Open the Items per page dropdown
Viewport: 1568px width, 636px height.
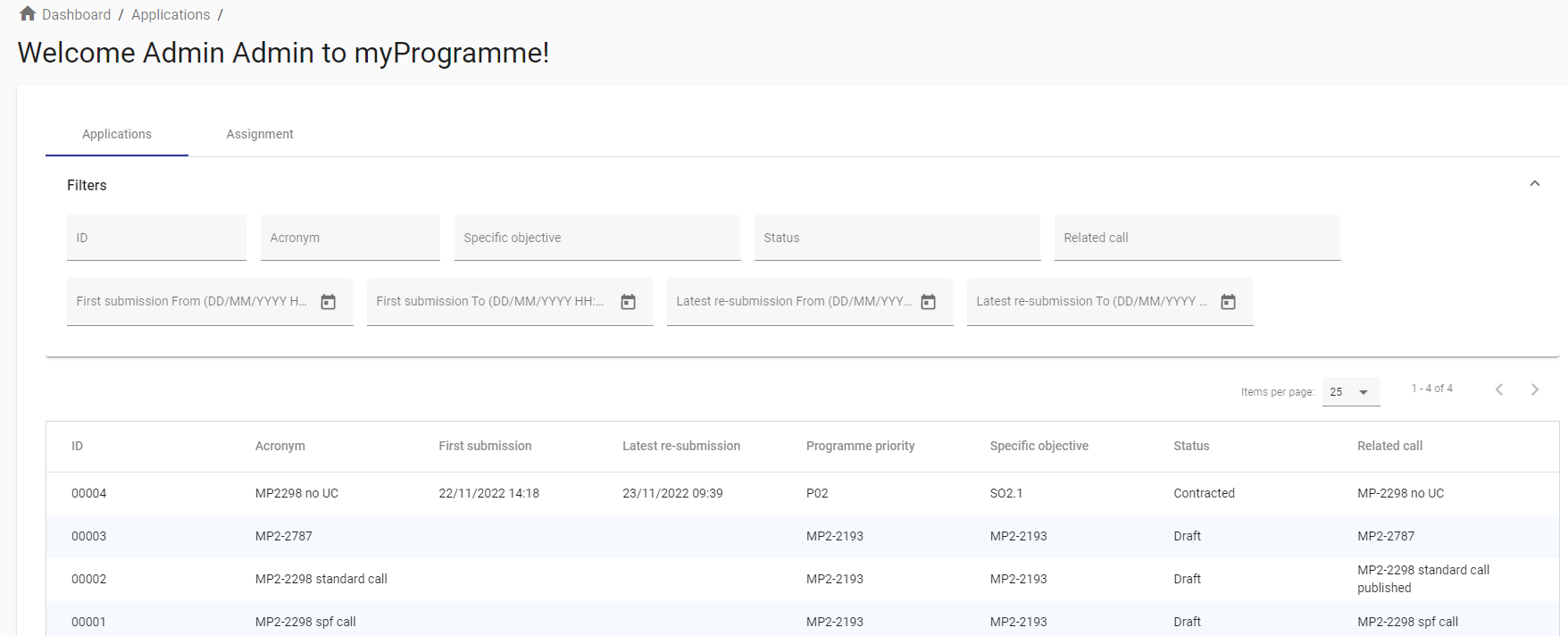pos(1350,392)
